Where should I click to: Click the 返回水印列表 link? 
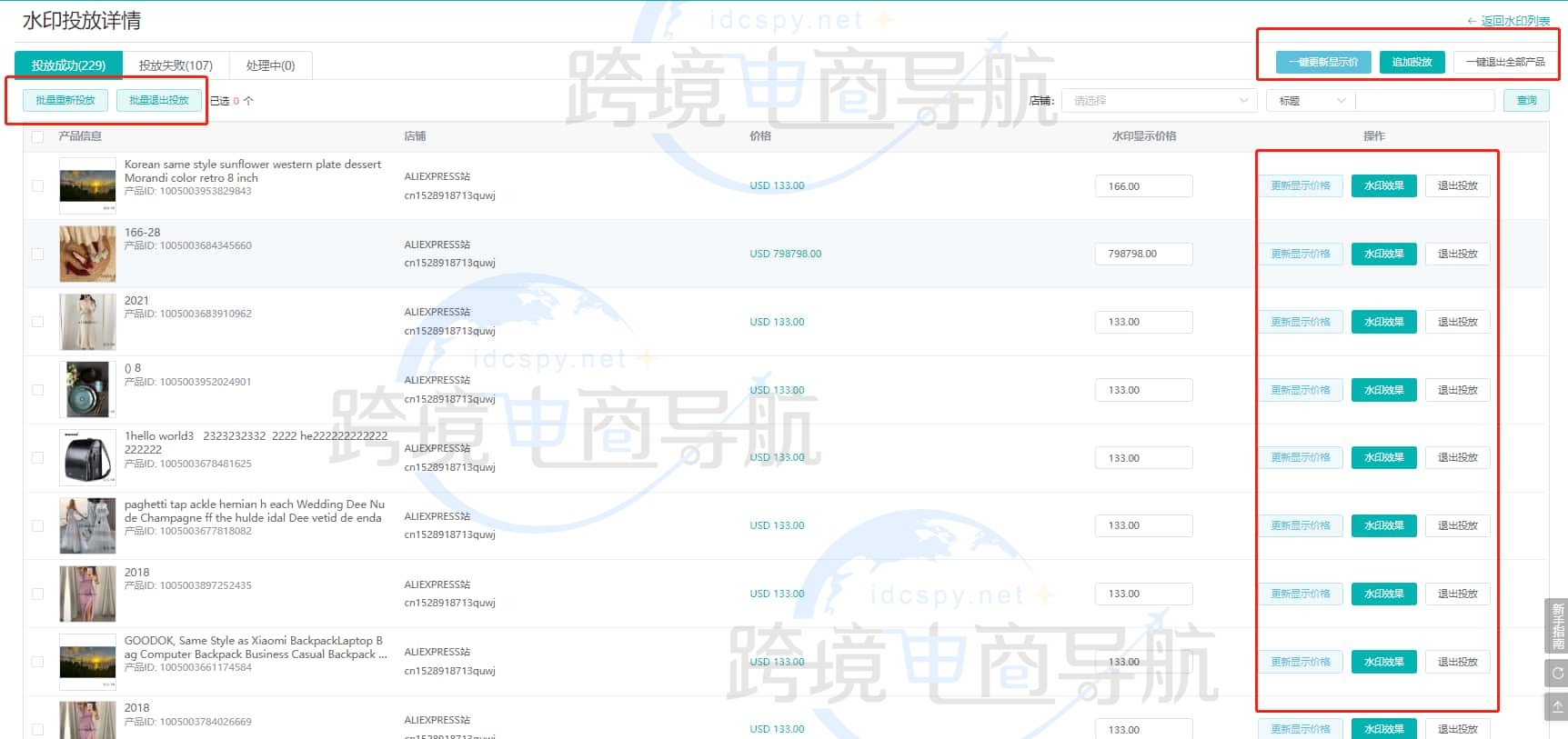coord(1508,21)
